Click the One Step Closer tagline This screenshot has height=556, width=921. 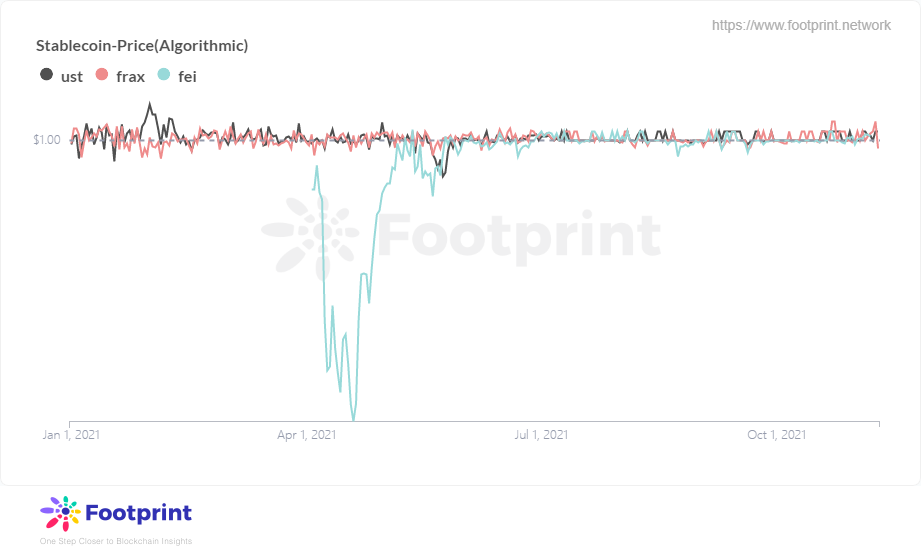pyautogui.click(x=116, y=541)
